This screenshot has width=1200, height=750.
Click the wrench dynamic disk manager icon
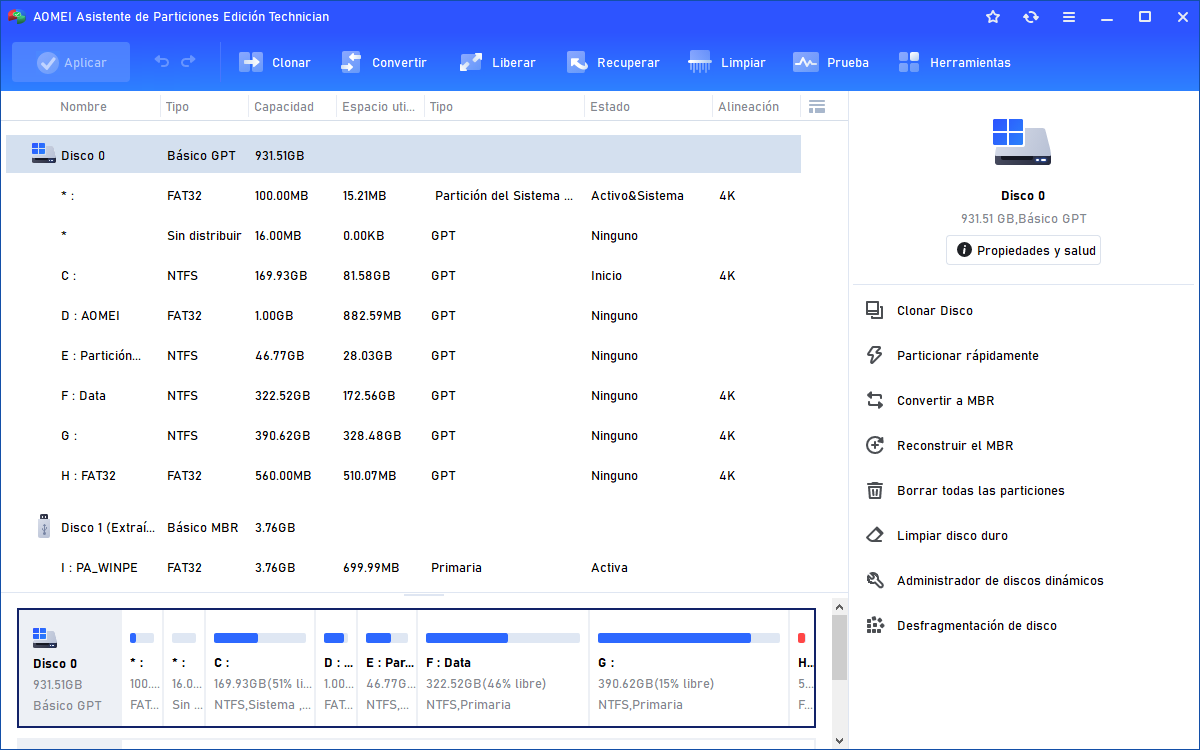pyautogui.click(x=875, y=581)
